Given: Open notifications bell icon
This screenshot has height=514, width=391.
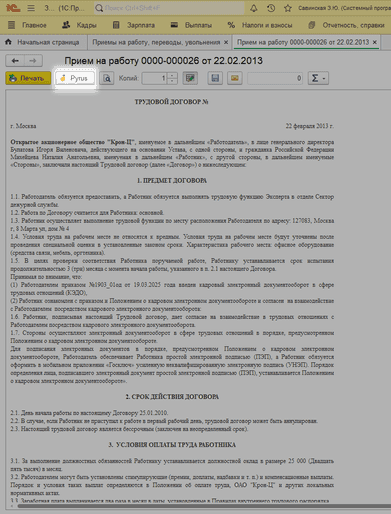Looking at the screenshot, I should [x=254, y=8].
